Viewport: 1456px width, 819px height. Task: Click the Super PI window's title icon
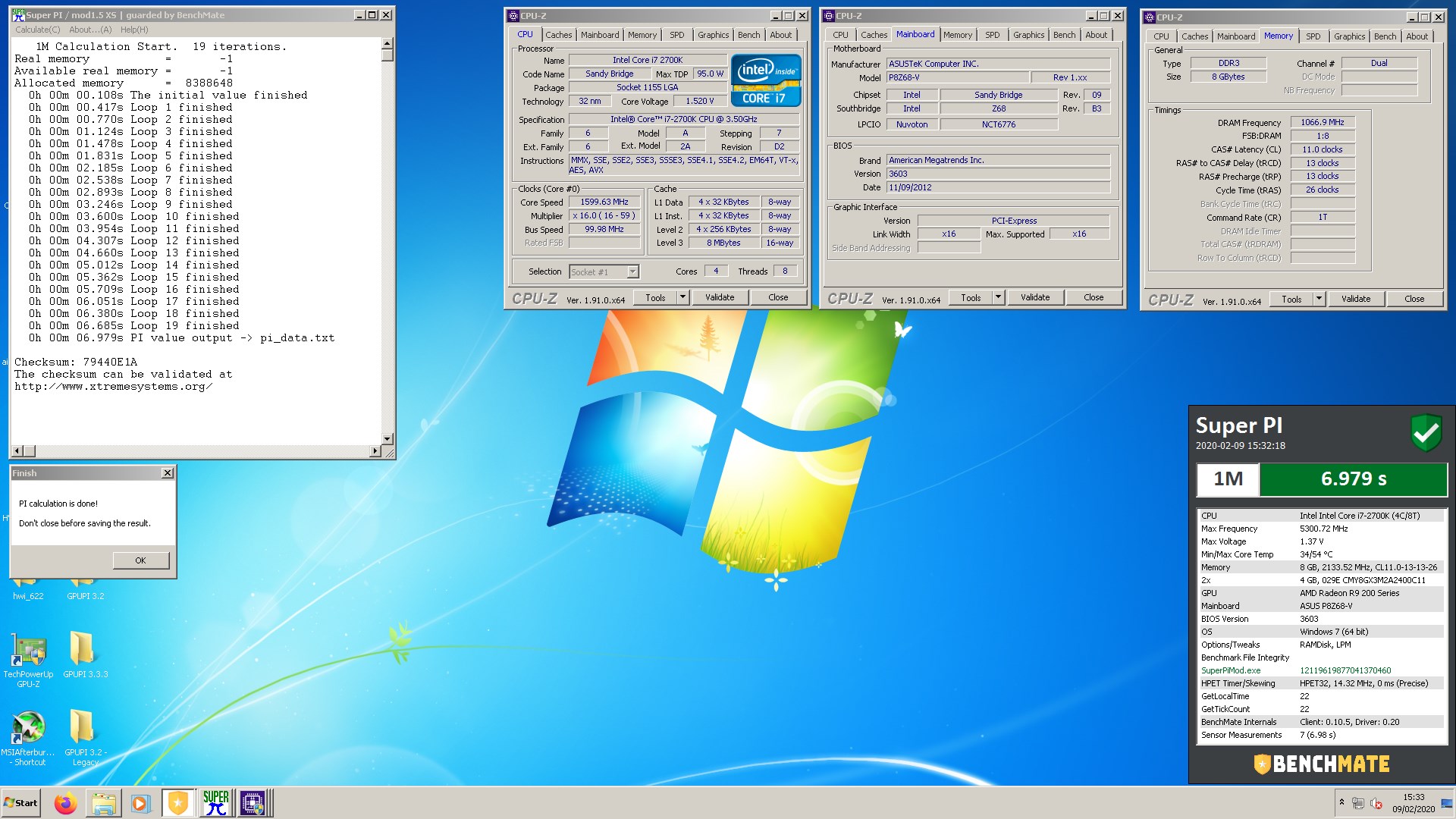(x=19, y=15)
